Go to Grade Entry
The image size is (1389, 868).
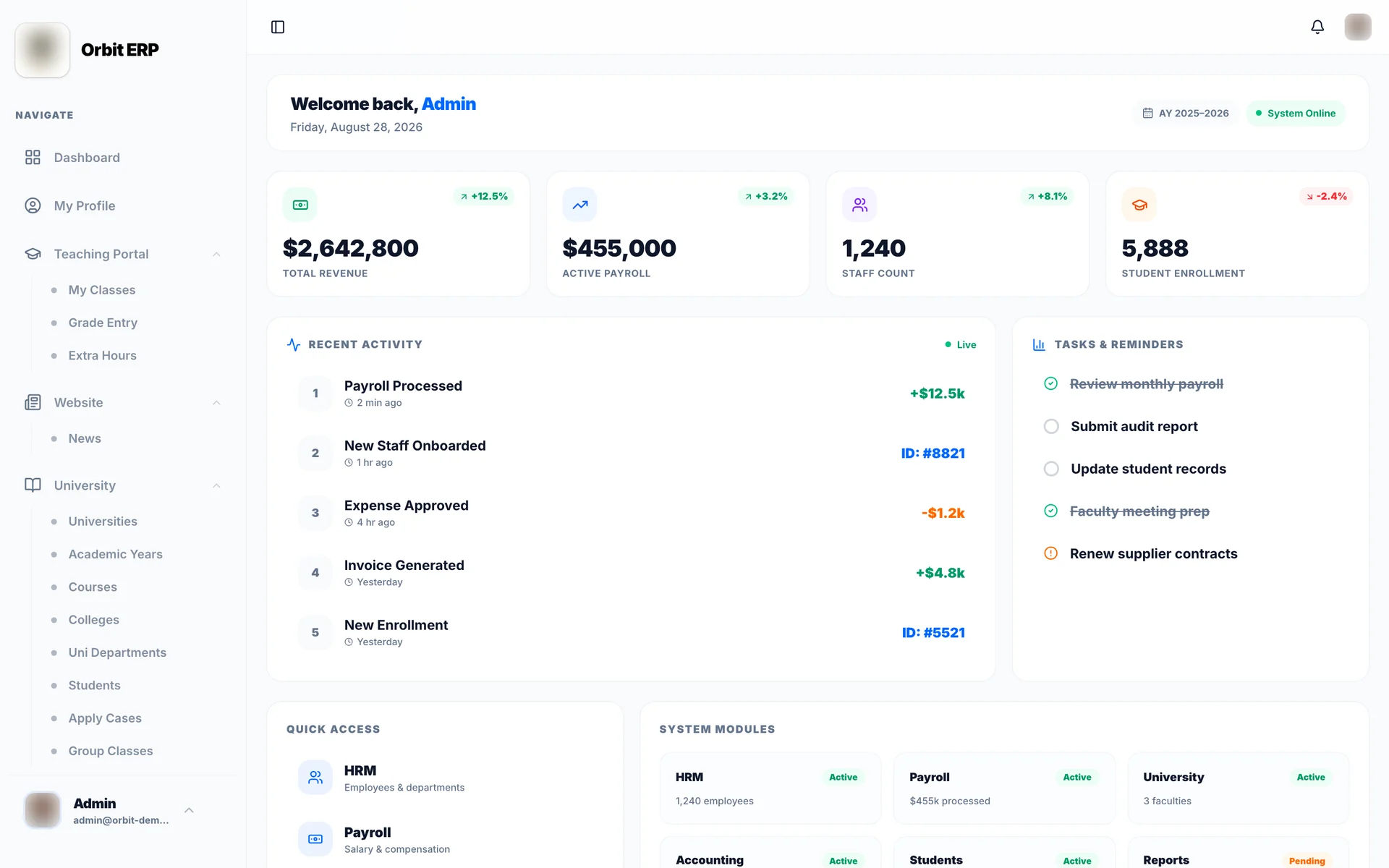pos(103,323)
